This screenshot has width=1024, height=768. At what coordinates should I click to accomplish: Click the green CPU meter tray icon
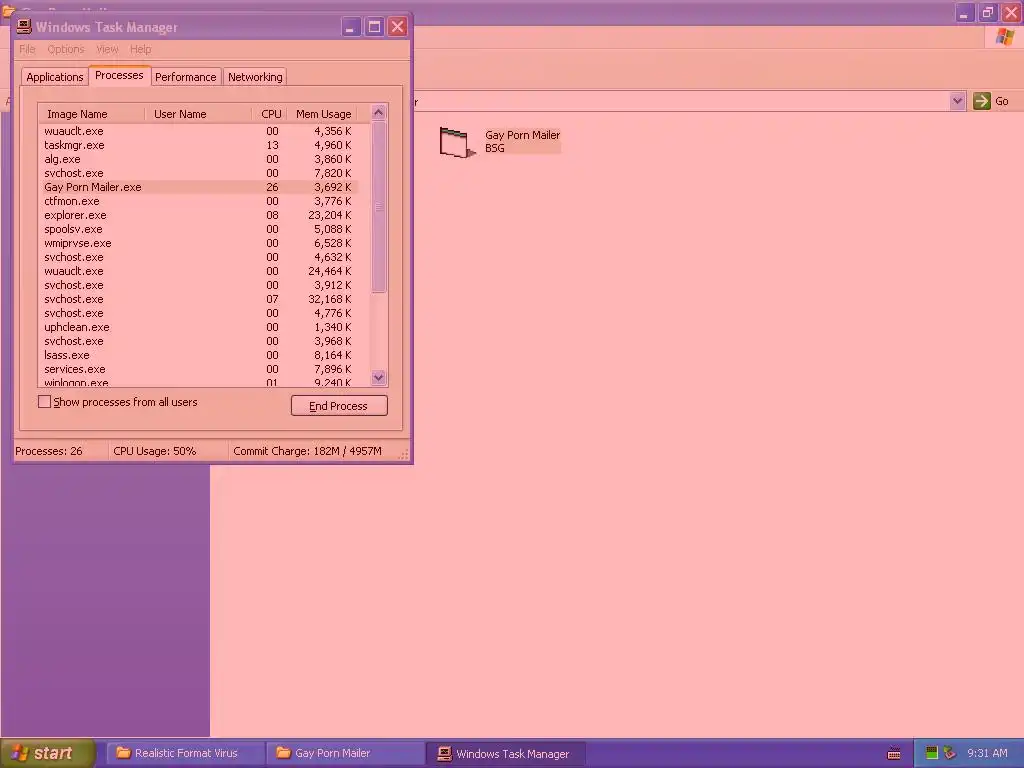tap(932, 753)
